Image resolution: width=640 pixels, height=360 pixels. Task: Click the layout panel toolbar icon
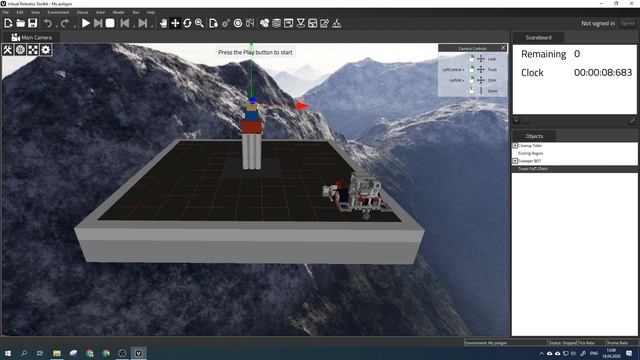pyautogui.click(x=313, y=23)
